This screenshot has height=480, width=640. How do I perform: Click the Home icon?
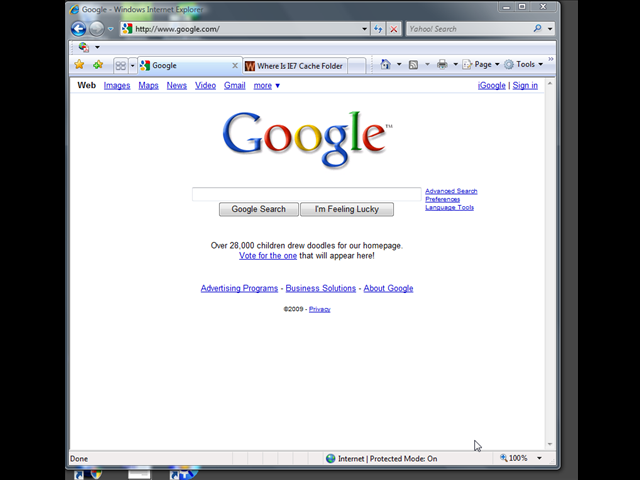(385, 64)
